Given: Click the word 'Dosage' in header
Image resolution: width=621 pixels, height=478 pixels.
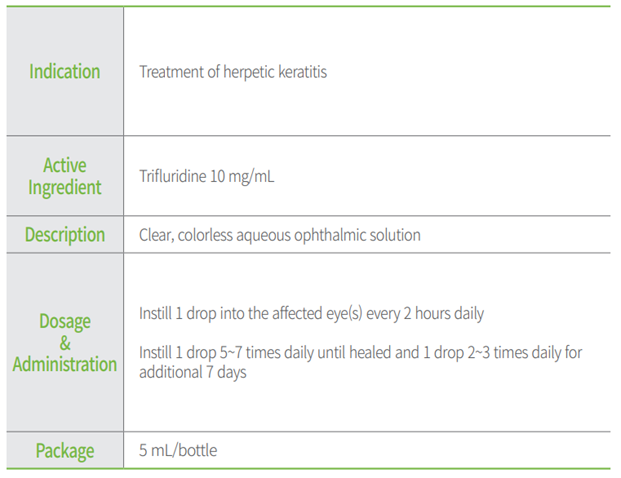Looking at the screenshot, I should point(65,322).
